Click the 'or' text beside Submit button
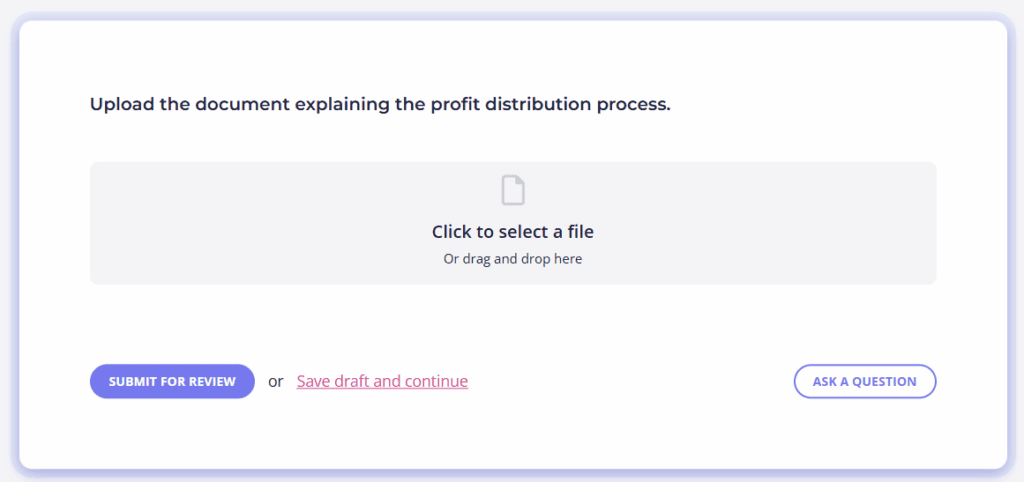The image size is (1024, 482). coord(276,381)
